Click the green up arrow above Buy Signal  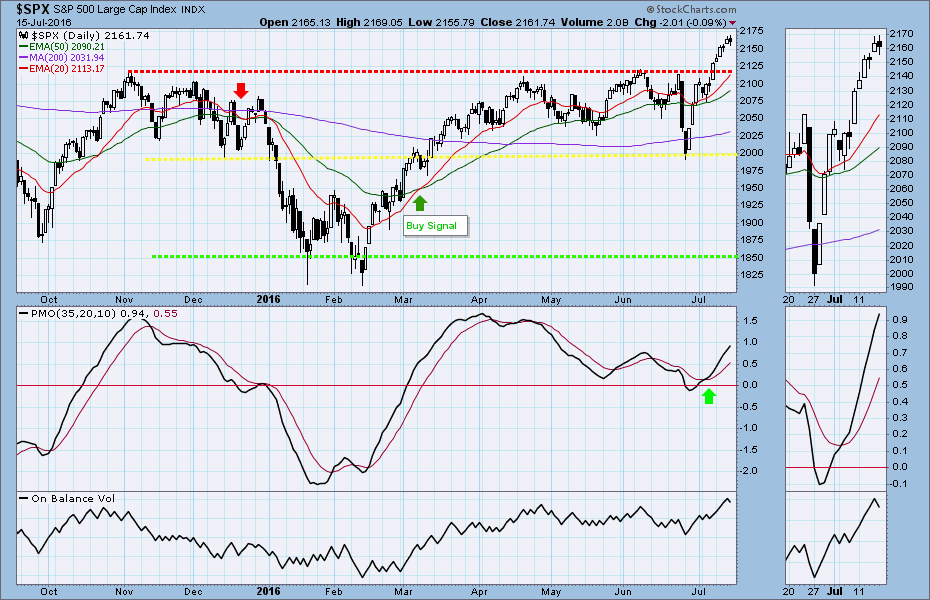[x=420, y=203]
